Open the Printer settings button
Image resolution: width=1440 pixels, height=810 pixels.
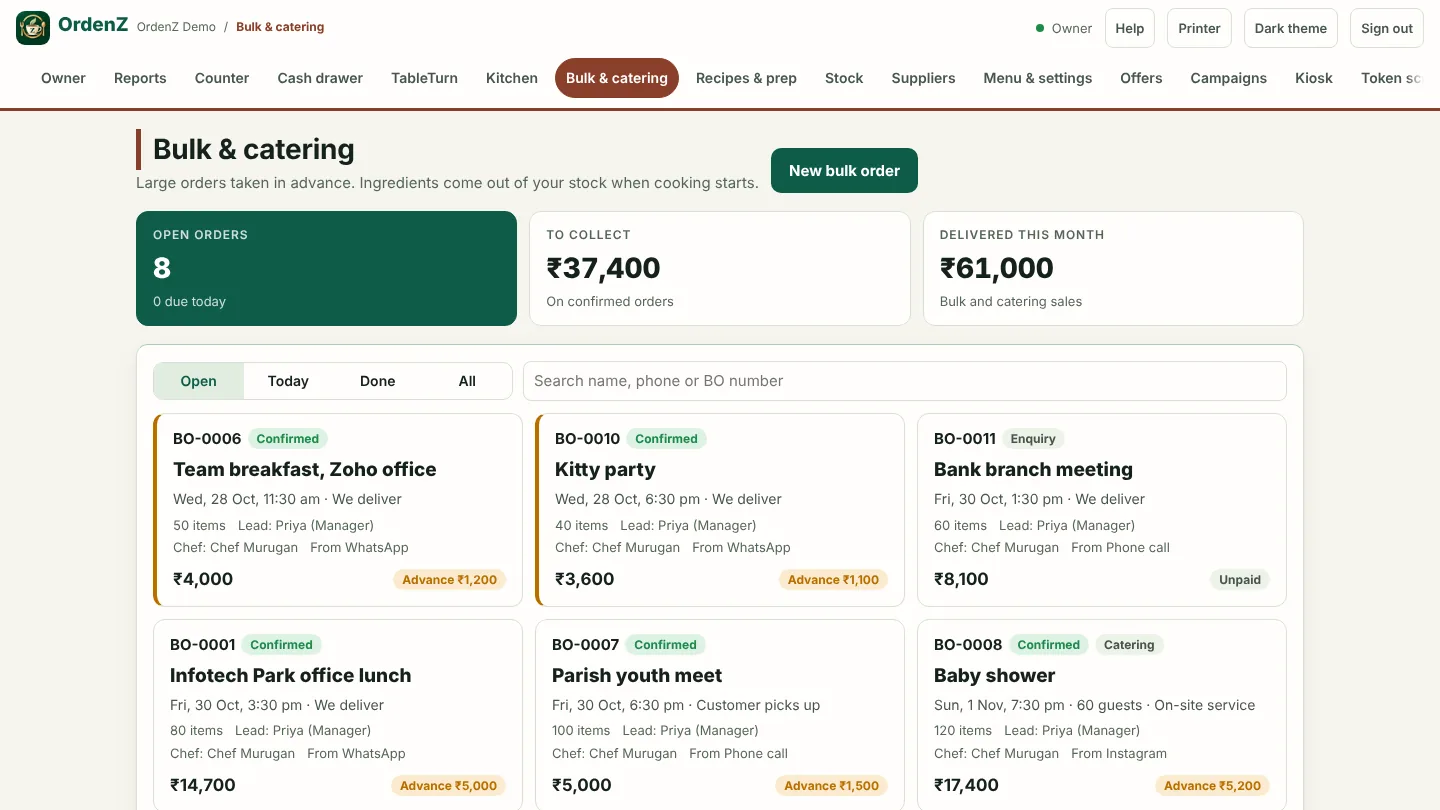1199,28
